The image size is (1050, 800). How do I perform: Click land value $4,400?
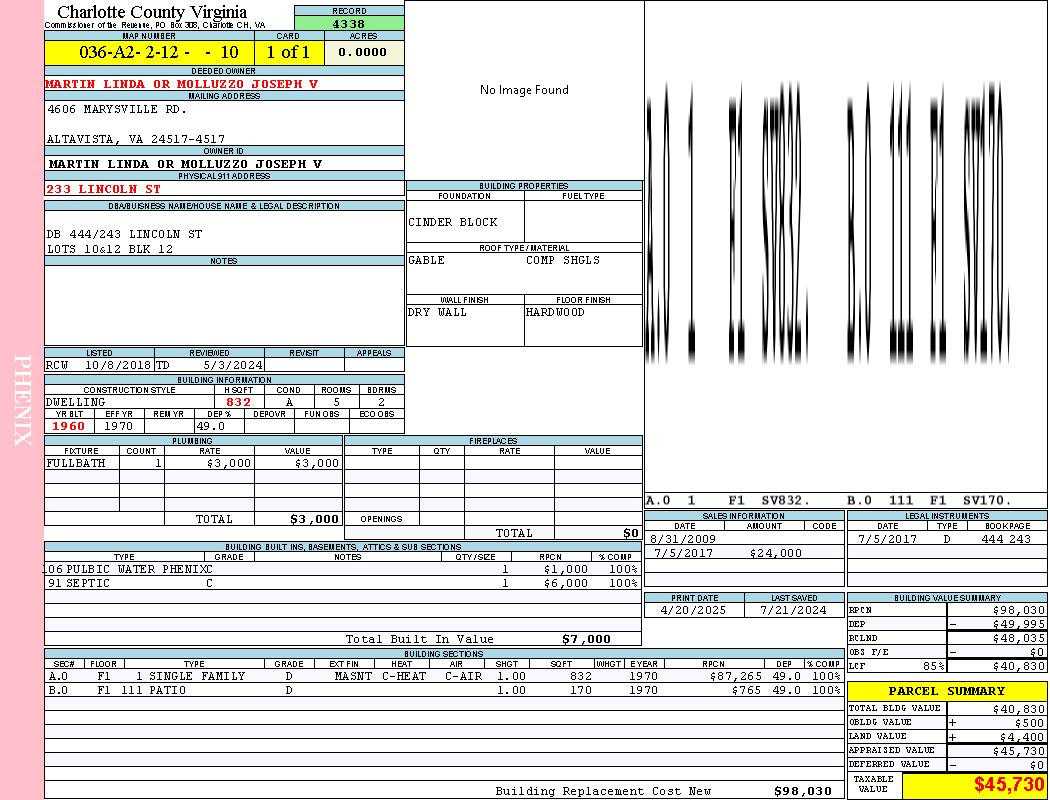click(x=1023, y=736)
